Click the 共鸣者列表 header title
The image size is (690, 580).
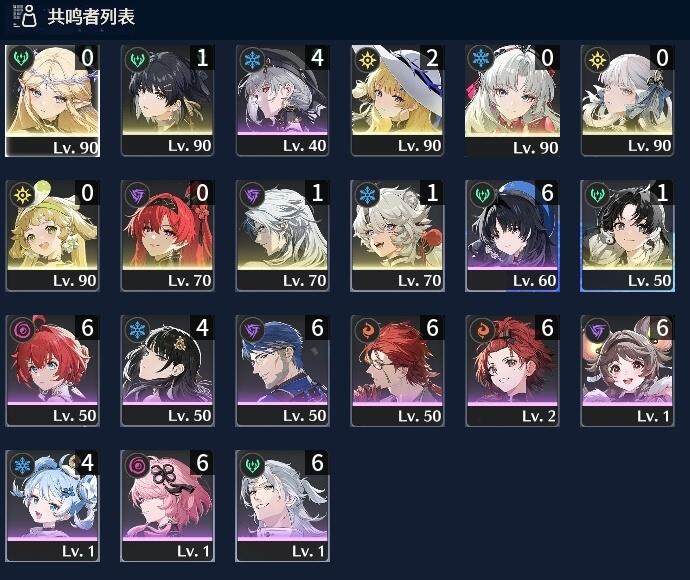tap(91, 17)
